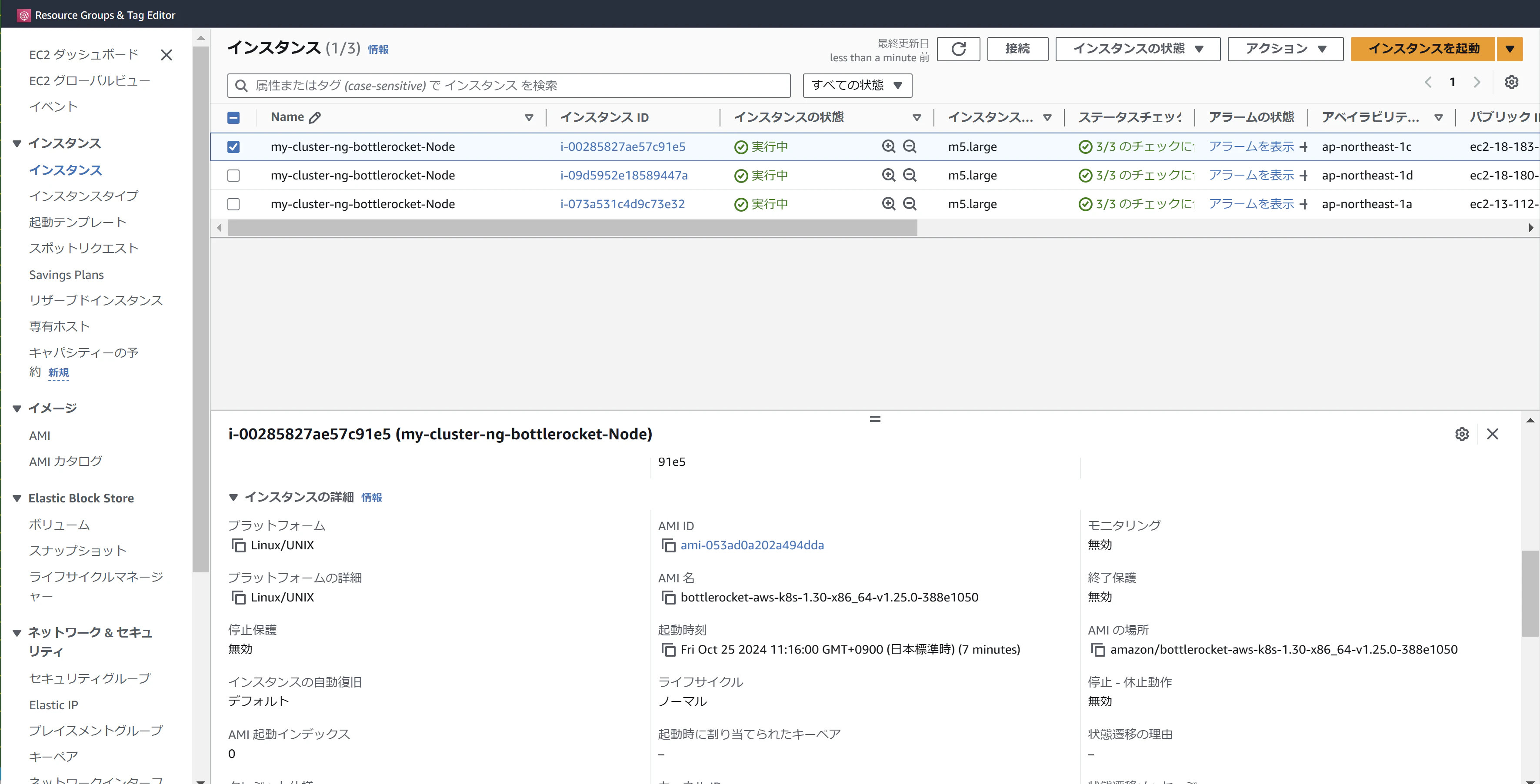This screenshot has width=1540, height=784.
Task: Add alarm for ap-northeast-1c instance
Action: pos(1303,147)
